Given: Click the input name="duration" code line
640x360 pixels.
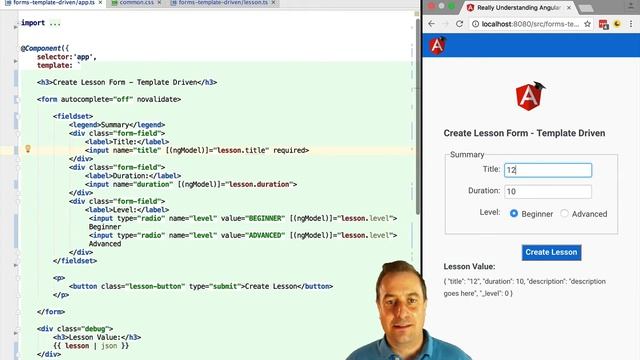Looking at the screenshot, I should coord(191,184).
